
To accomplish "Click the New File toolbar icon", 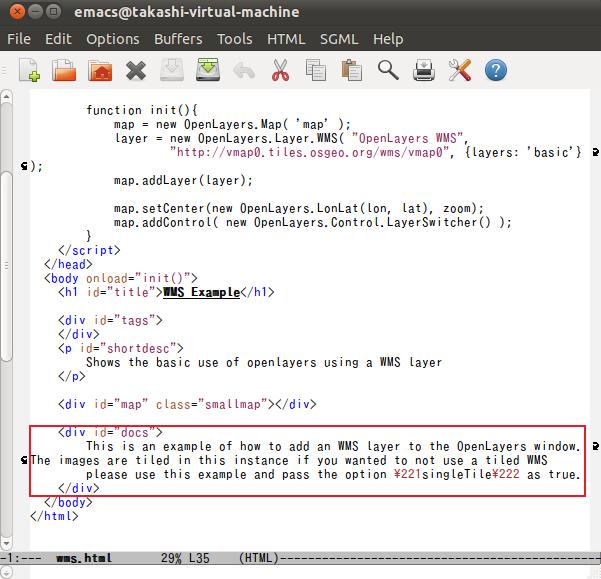I will [x=30, y=70].
